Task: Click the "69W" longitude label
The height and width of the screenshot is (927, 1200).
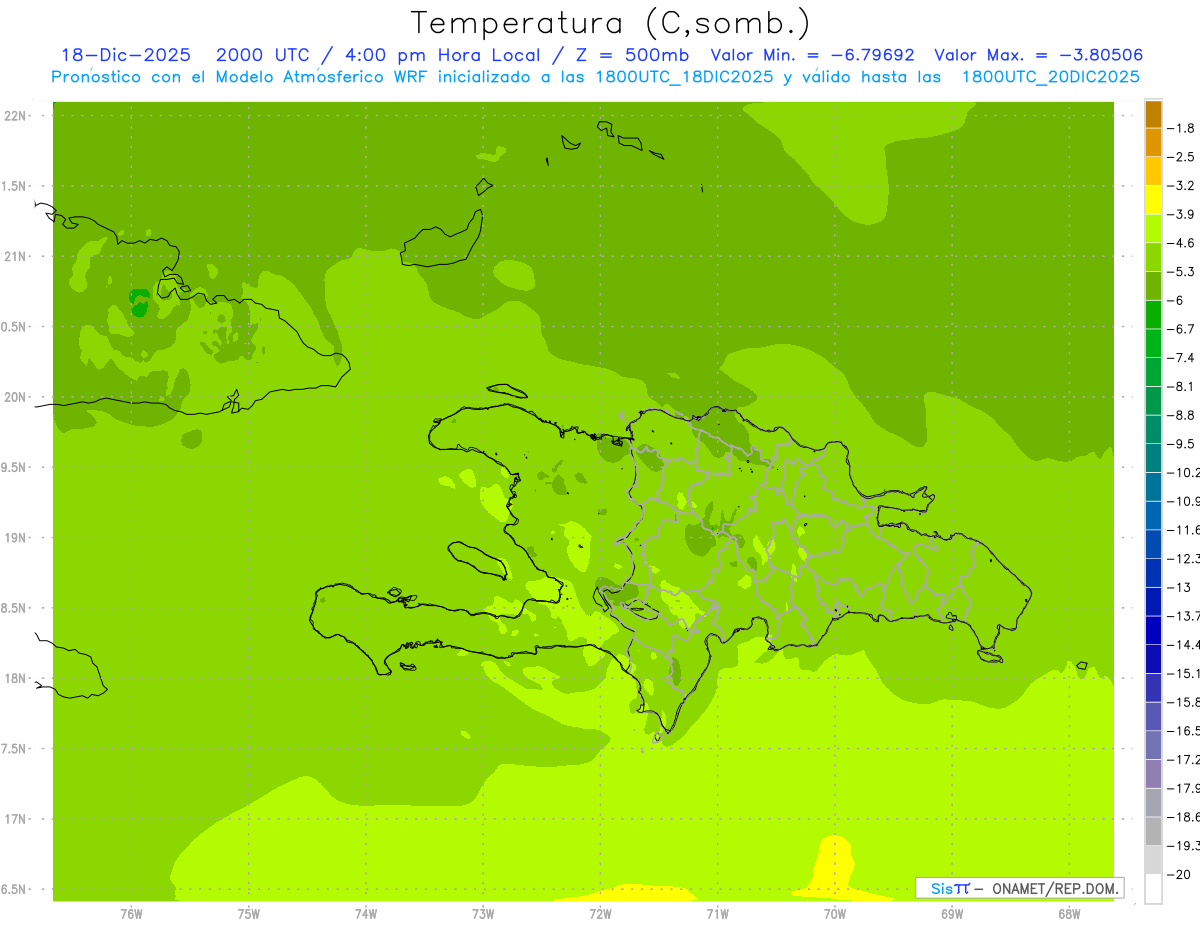Action: (952, 913)
